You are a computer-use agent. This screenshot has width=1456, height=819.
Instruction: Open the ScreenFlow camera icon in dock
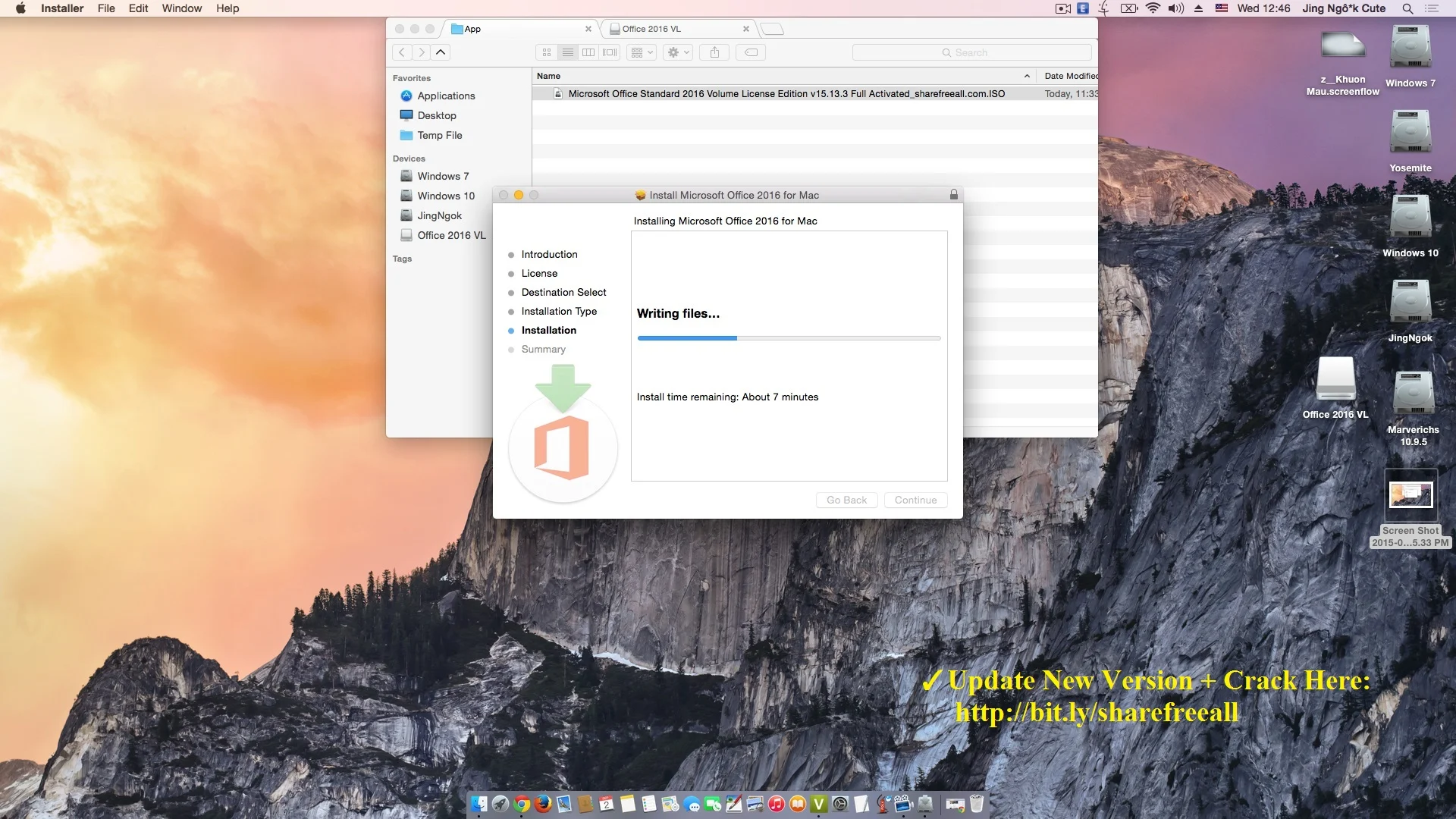903,804
